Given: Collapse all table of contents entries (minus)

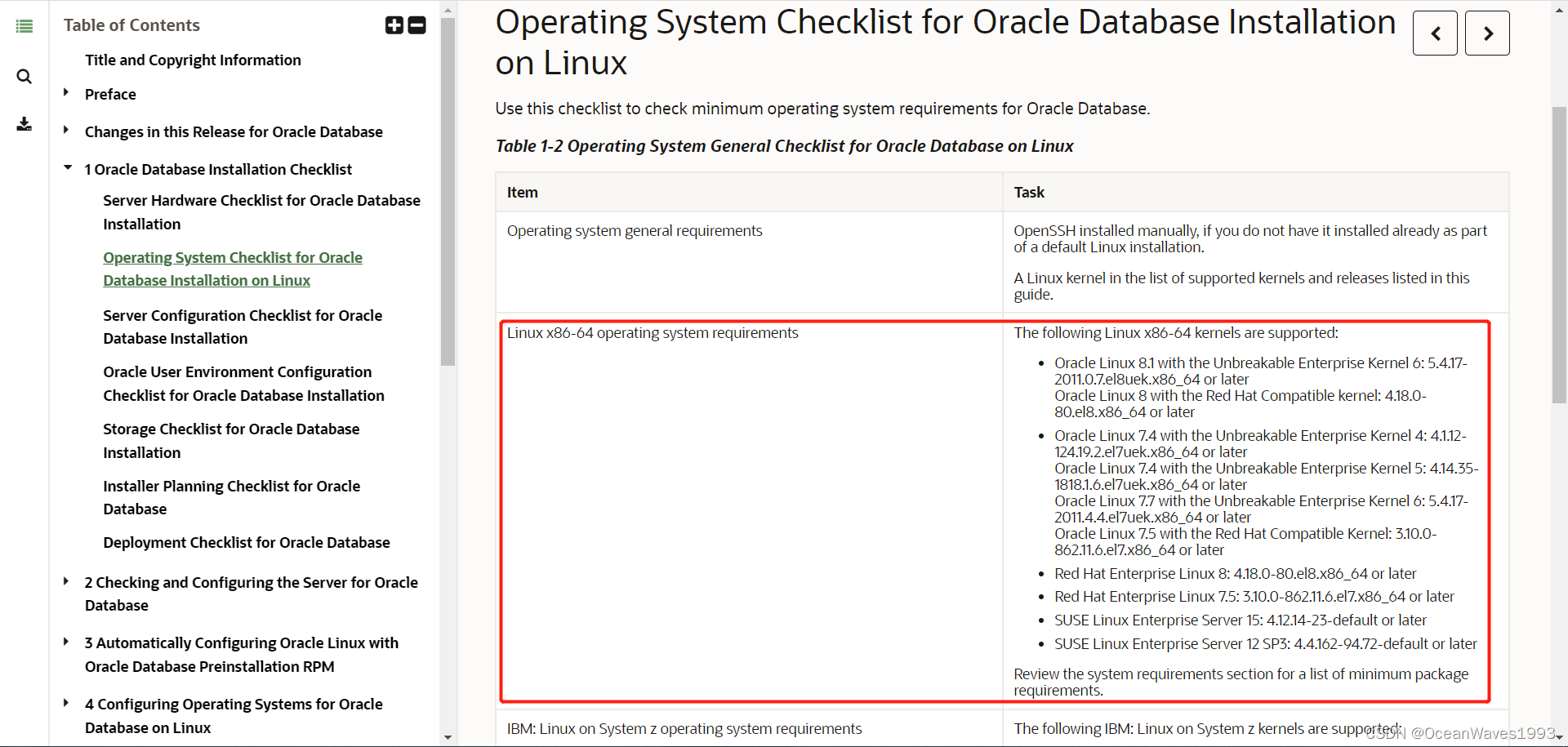Looking at the screenshot, I should (417, 25).
